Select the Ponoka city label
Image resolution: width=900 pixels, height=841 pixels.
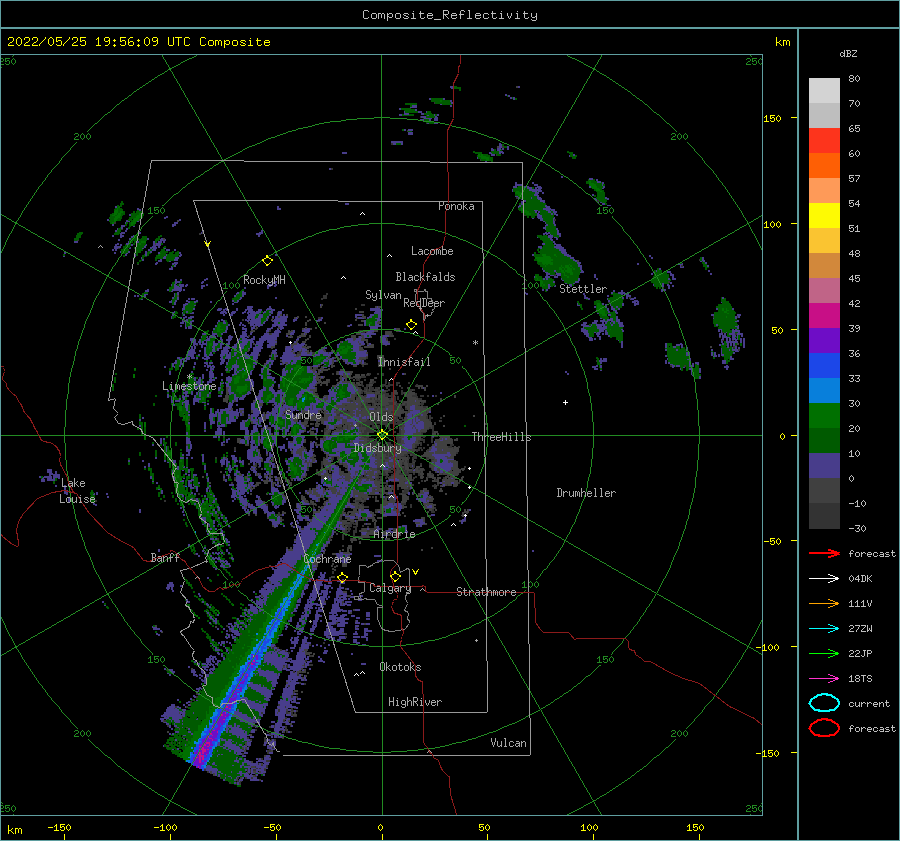[456, 206]
